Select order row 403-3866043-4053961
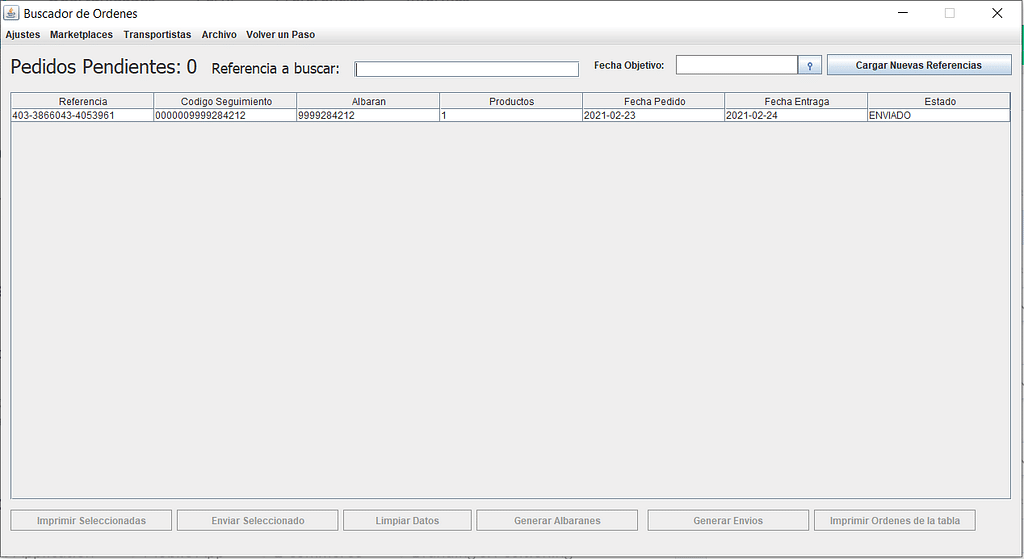The height and width of the screenshot is (559, 1024). click(82, 115)
